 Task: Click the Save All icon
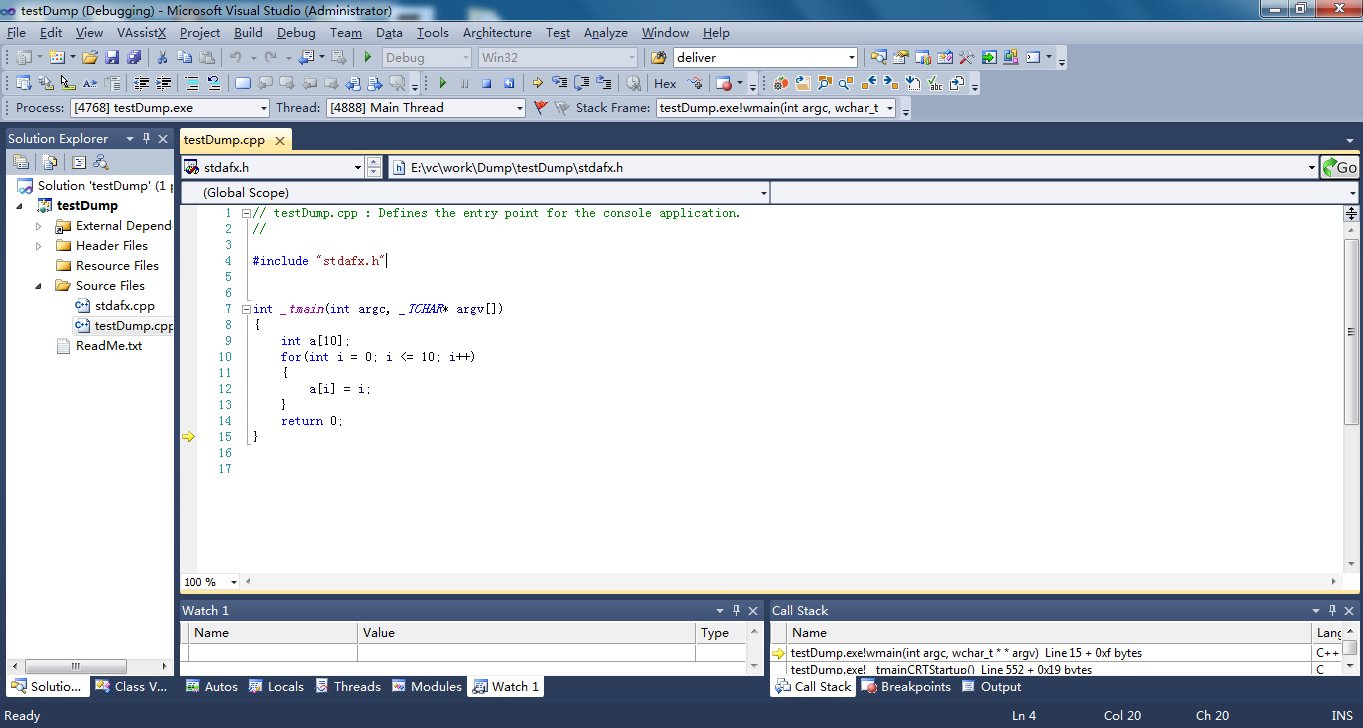click(133, 57)
